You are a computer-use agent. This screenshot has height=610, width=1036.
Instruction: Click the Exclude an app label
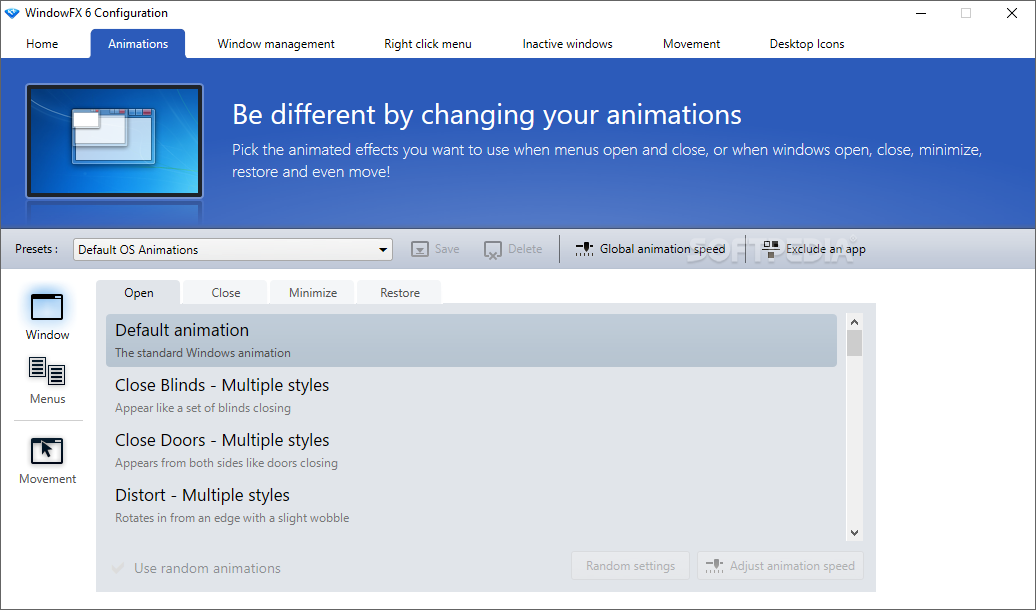826,249
